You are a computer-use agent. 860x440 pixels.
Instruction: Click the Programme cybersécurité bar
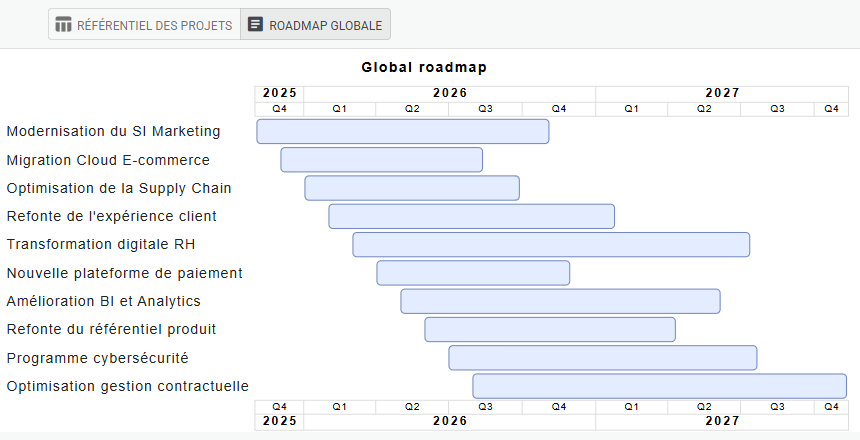(602, 357)
